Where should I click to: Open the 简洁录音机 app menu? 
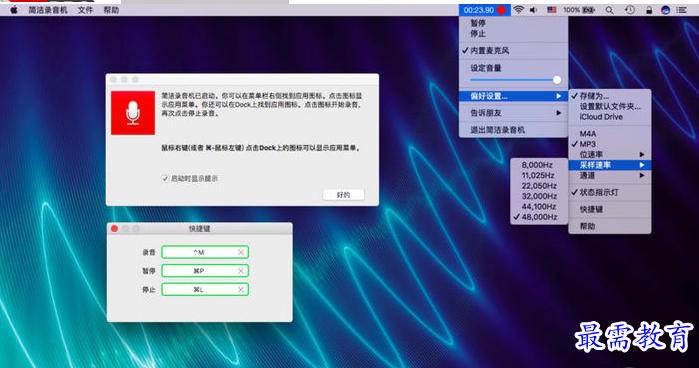[x=48, y=10]
